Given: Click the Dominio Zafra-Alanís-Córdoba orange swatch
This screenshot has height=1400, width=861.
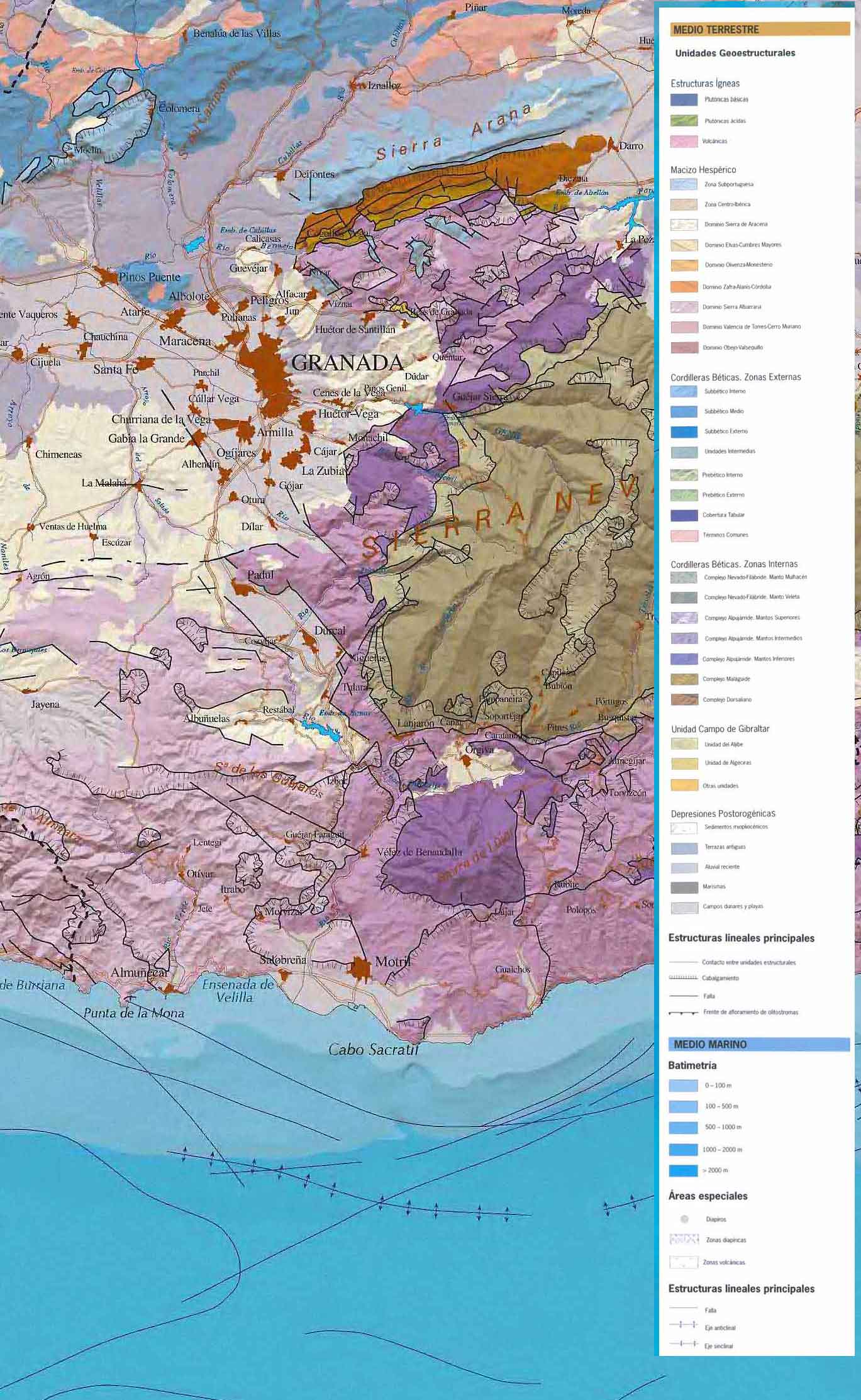Looking at the screenshot, I should [x=684, y=287].
